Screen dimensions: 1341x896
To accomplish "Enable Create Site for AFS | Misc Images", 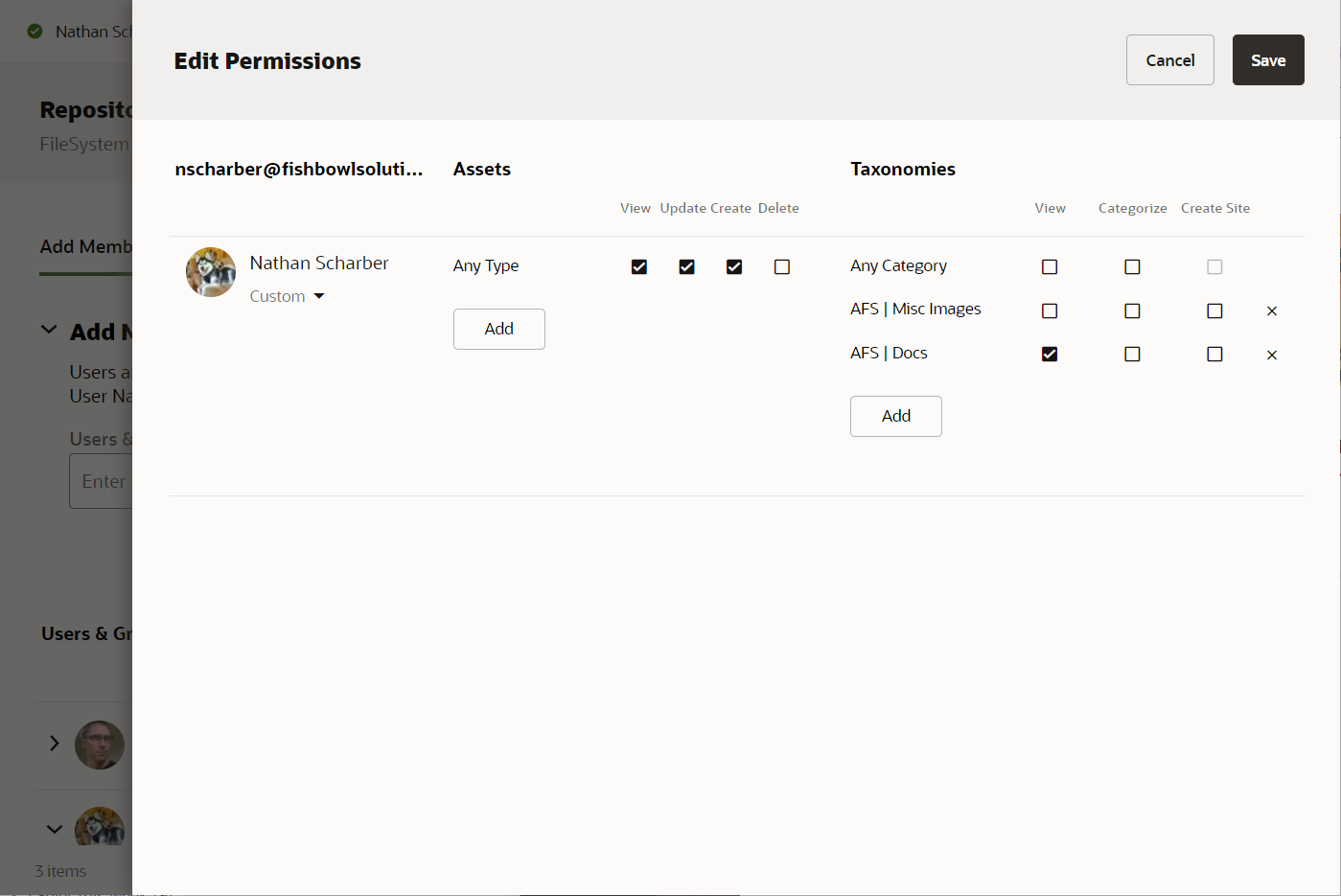I will (x=1214, y=311).
